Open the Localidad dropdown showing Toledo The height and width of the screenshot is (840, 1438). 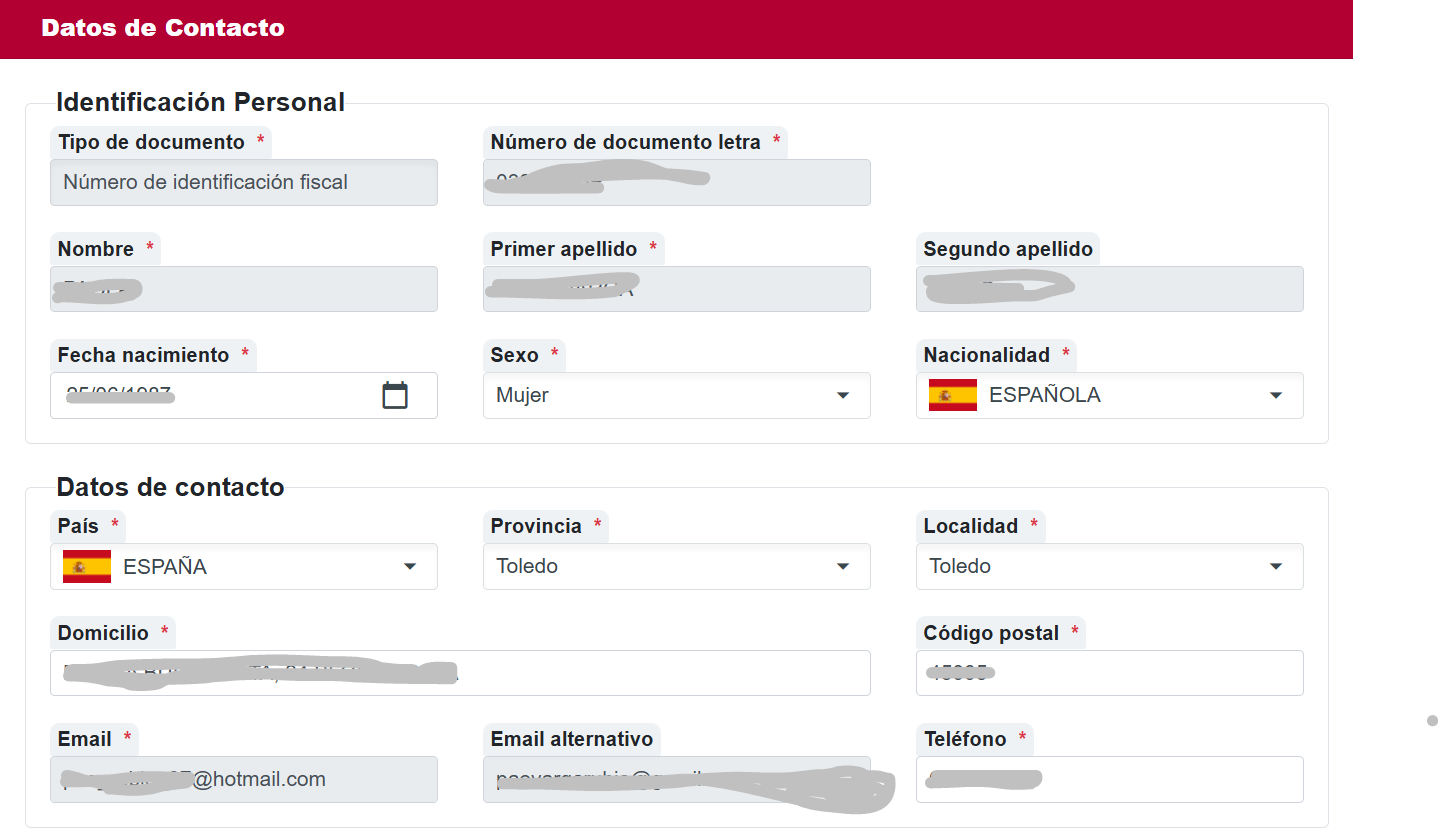(x=1109, y=566)
